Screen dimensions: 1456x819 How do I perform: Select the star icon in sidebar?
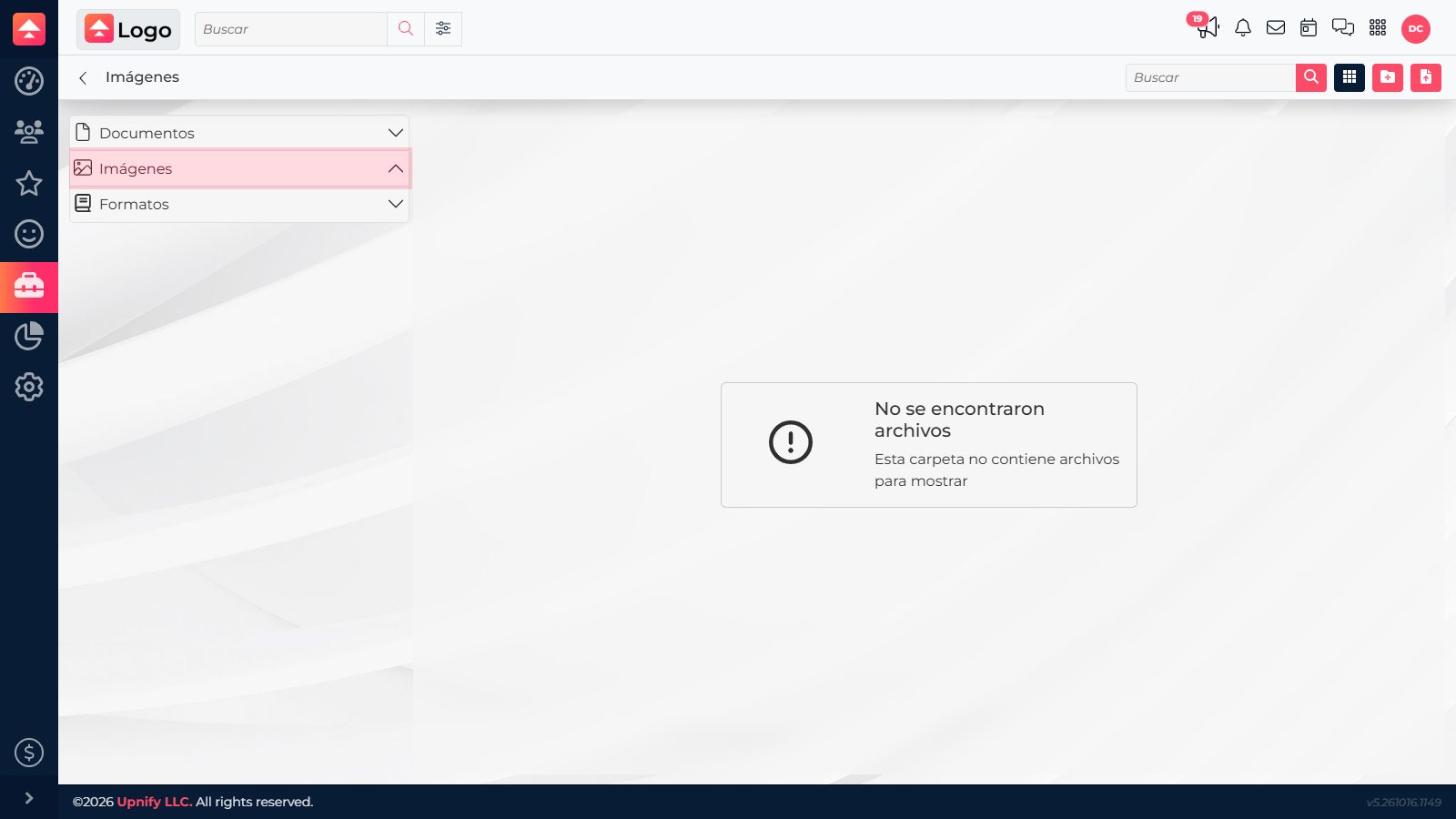pyautogui.click(x=29, y=183)
